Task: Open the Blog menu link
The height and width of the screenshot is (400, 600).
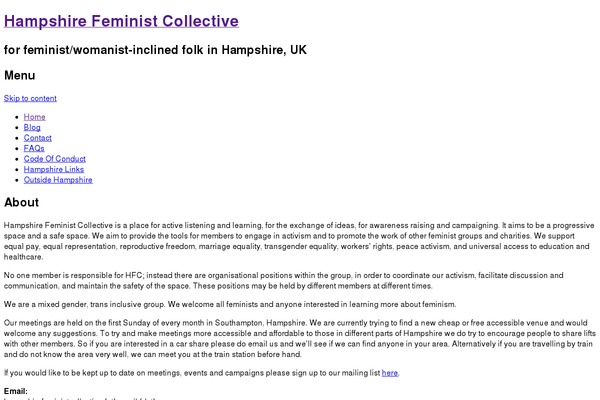Action: point(32,128)
